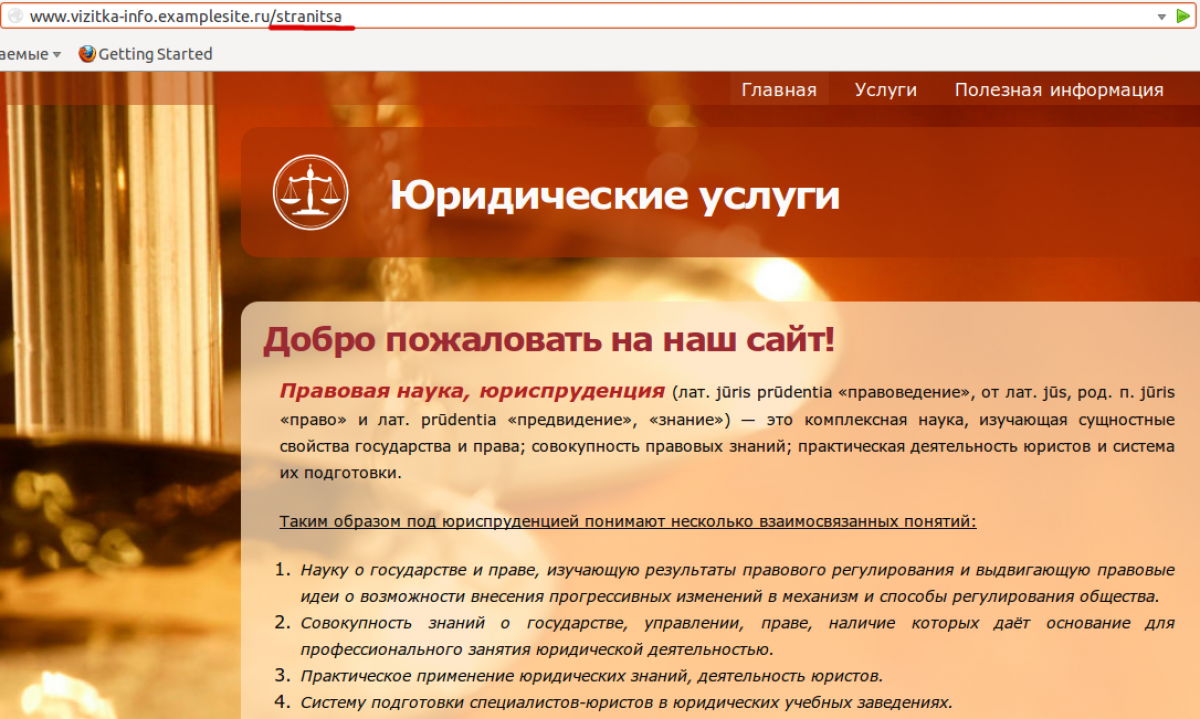Open the Главная menu item
Viewport: 1200px width, 719px height.
tap(779, 90)
